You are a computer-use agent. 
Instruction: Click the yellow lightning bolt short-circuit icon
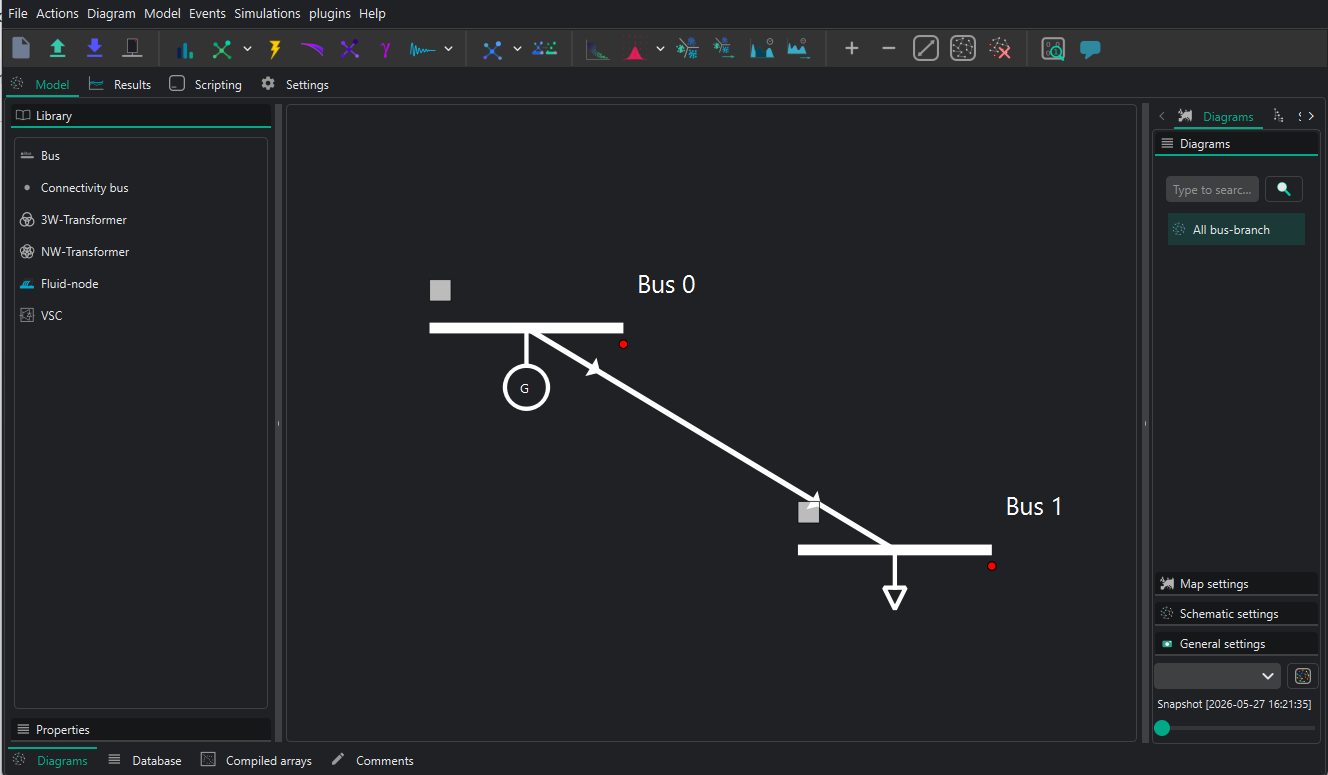(275, 48)
